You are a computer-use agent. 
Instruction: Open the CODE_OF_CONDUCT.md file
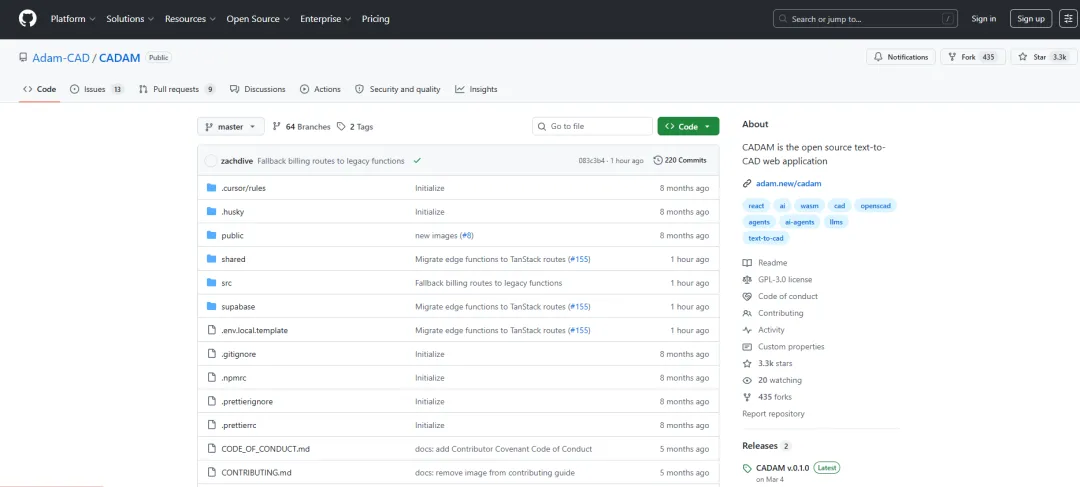[x=265, y=449]
